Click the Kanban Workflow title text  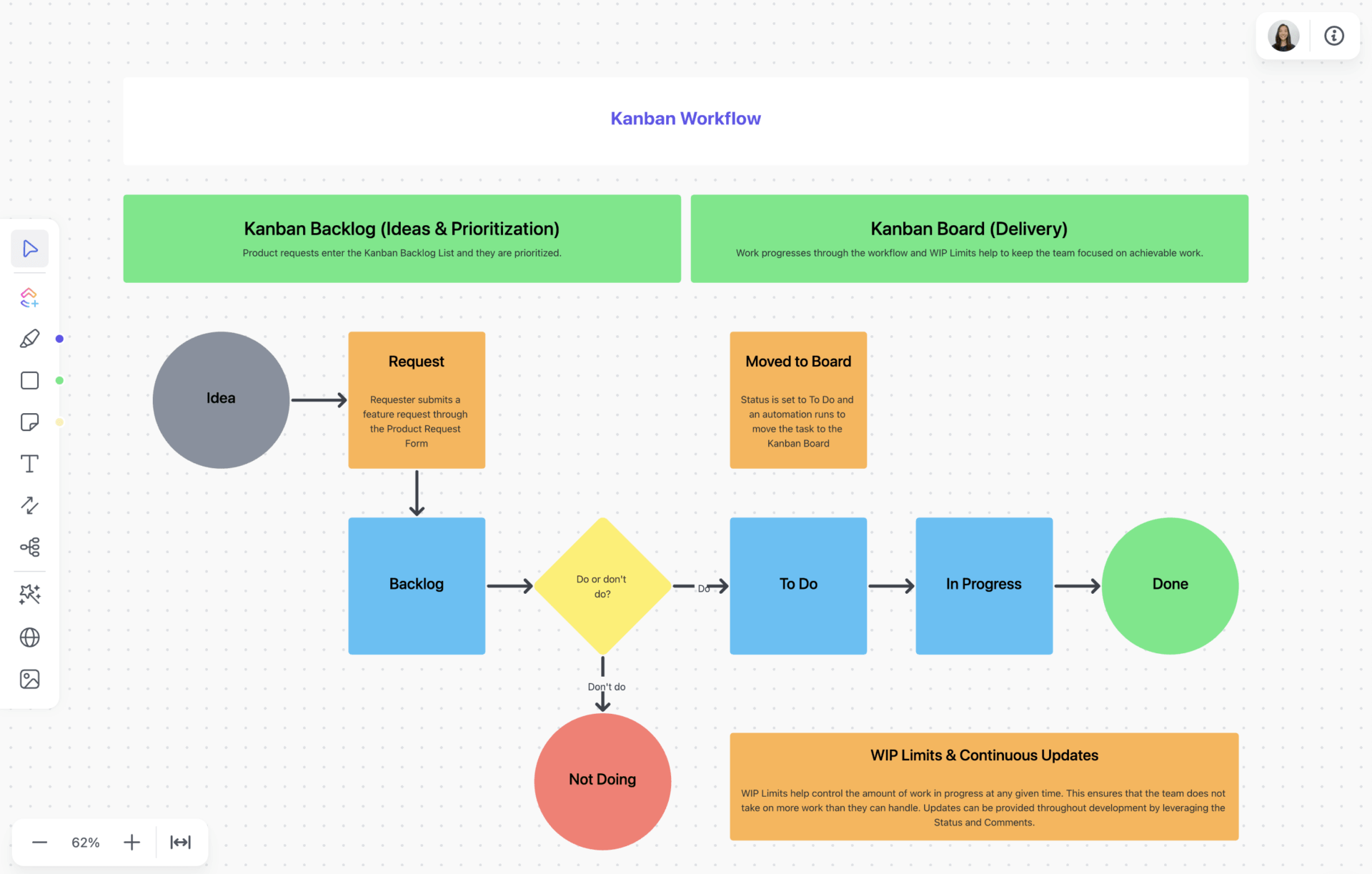tap(686, 118)
